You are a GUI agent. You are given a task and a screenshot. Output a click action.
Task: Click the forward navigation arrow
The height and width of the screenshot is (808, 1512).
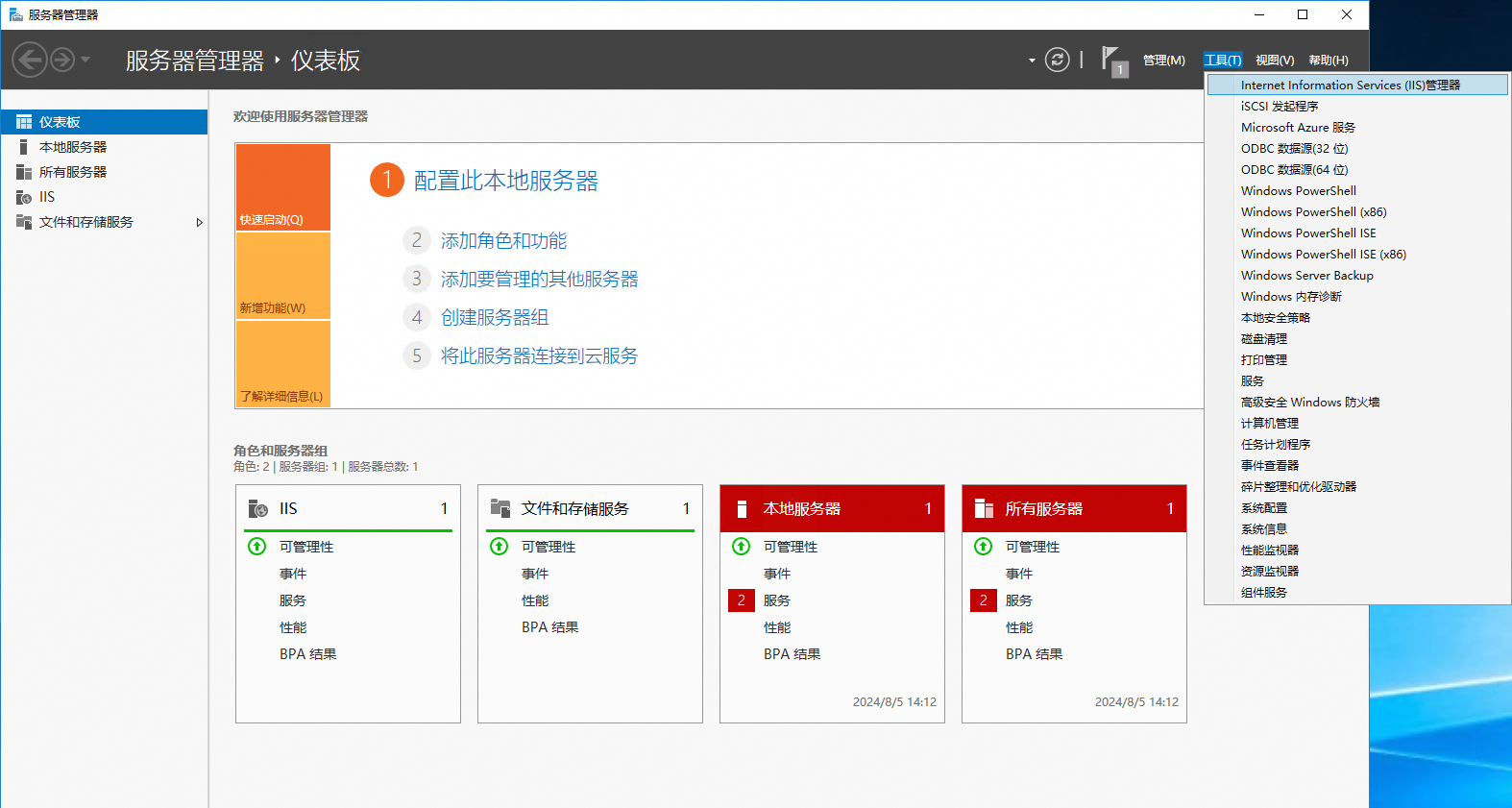(62, 60)
